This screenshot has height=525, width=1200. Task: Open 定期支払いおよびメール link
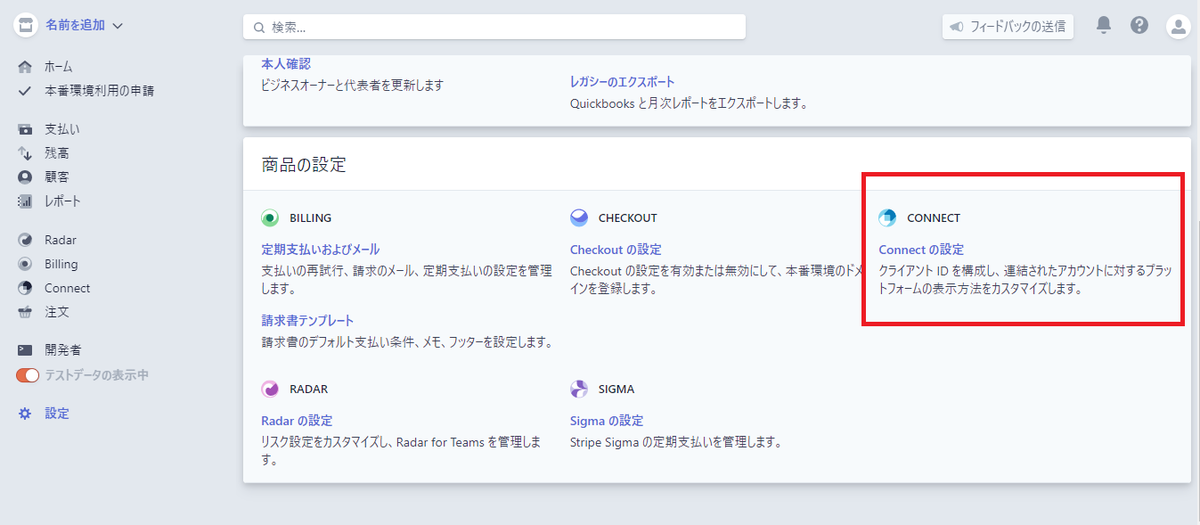320,249
